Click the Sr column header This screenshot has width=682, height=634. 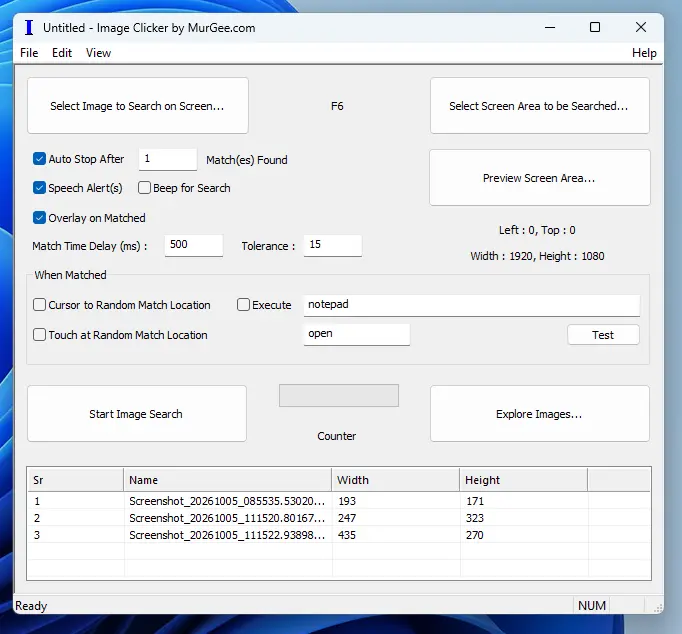coord(76,480)
